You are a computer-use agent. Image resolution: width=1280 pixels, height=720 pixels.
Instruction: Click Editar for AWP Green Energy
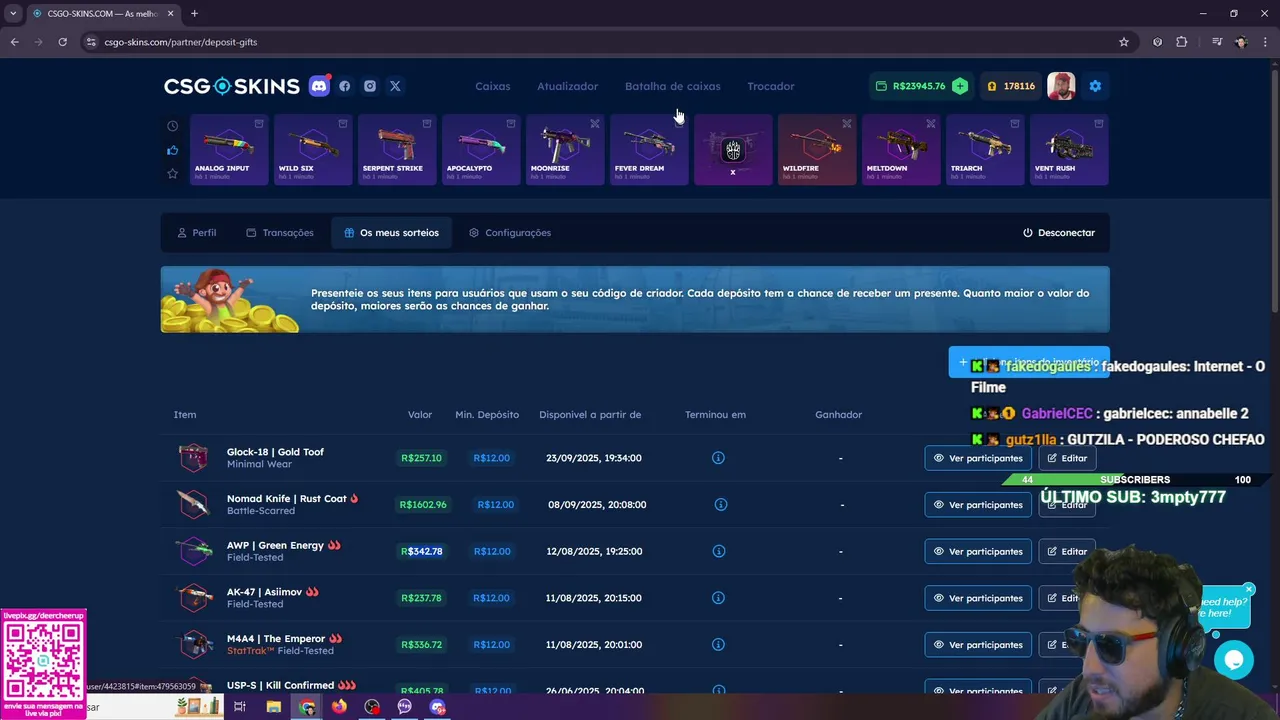coord(1067,551)
